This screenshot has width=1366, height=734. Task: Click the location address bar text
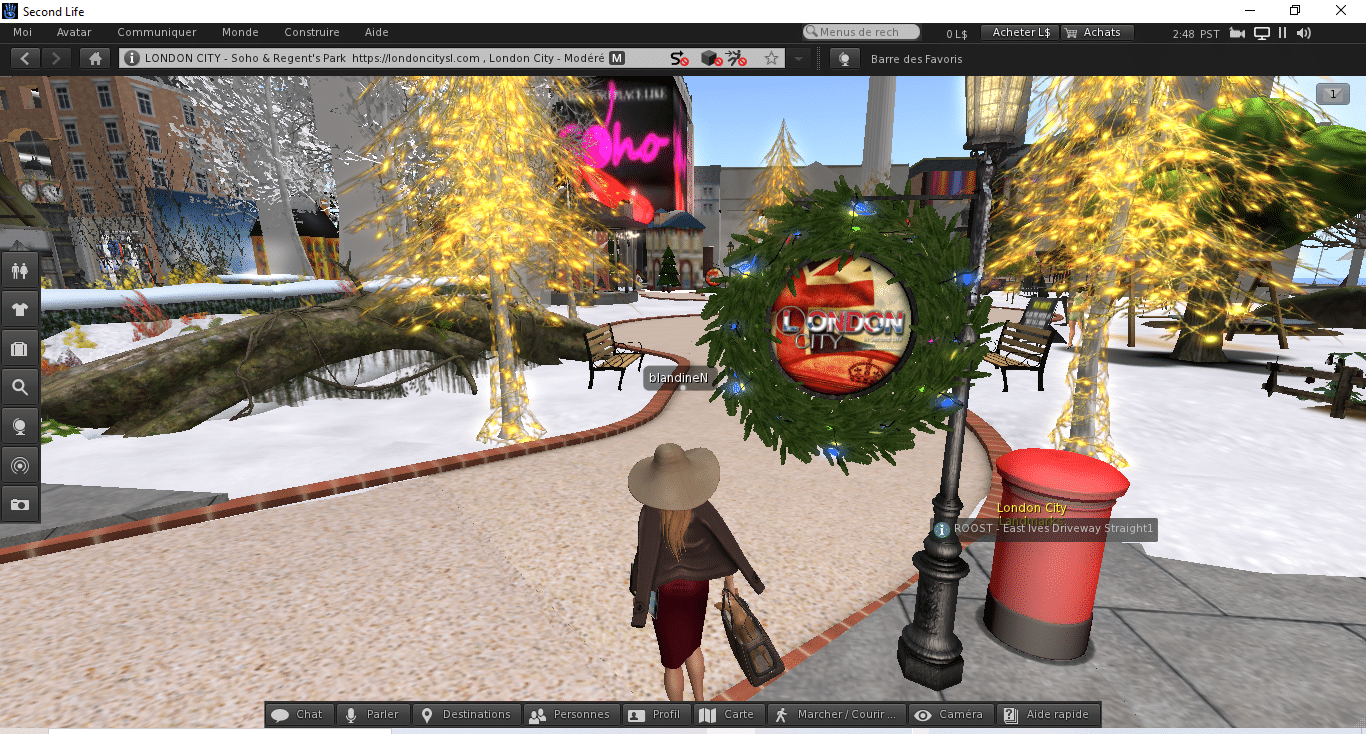point(375,59)
